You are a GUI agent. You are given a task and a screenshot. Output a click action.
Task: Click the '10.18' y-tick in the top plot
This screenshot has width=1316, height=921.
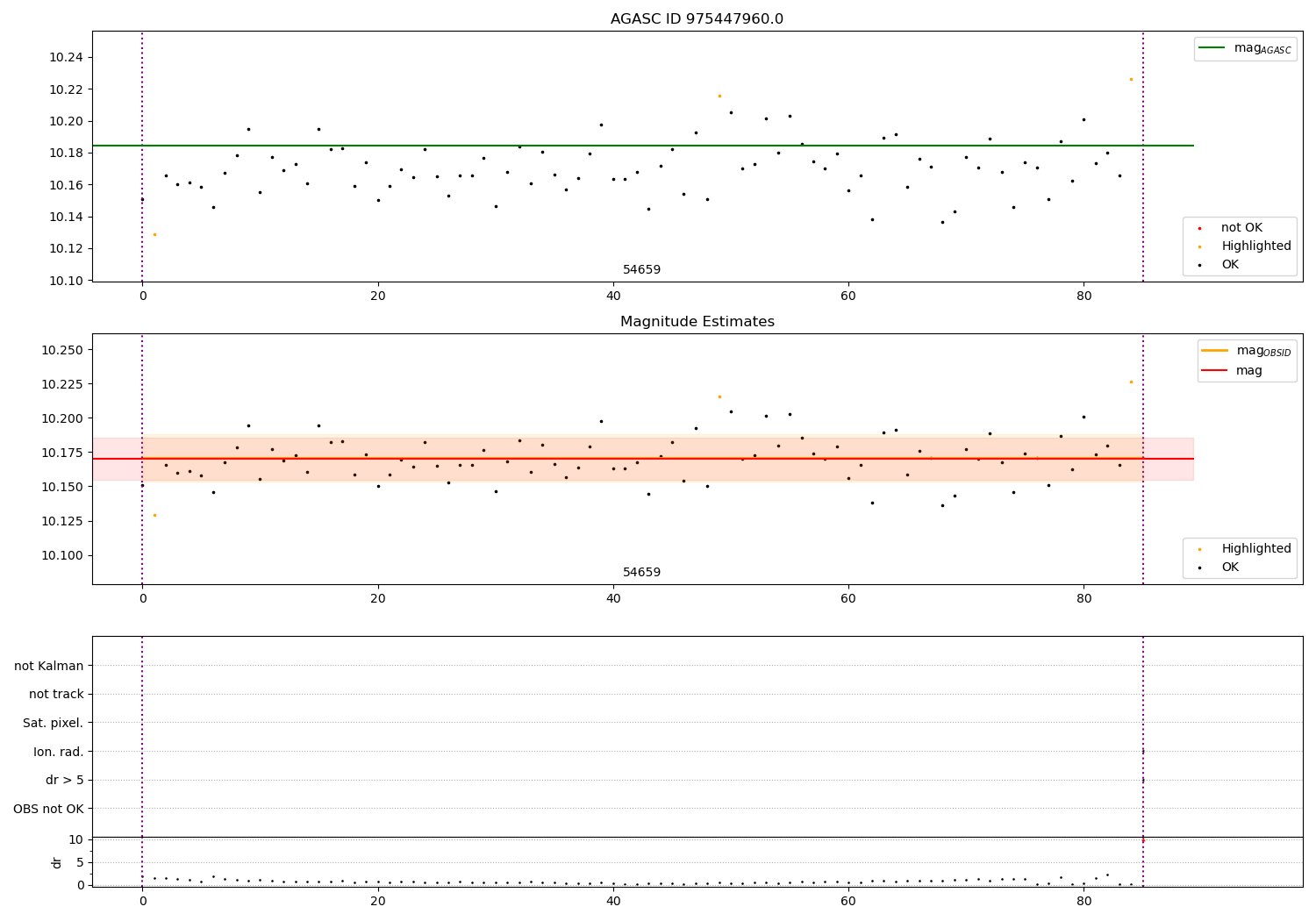coord(66,153)
